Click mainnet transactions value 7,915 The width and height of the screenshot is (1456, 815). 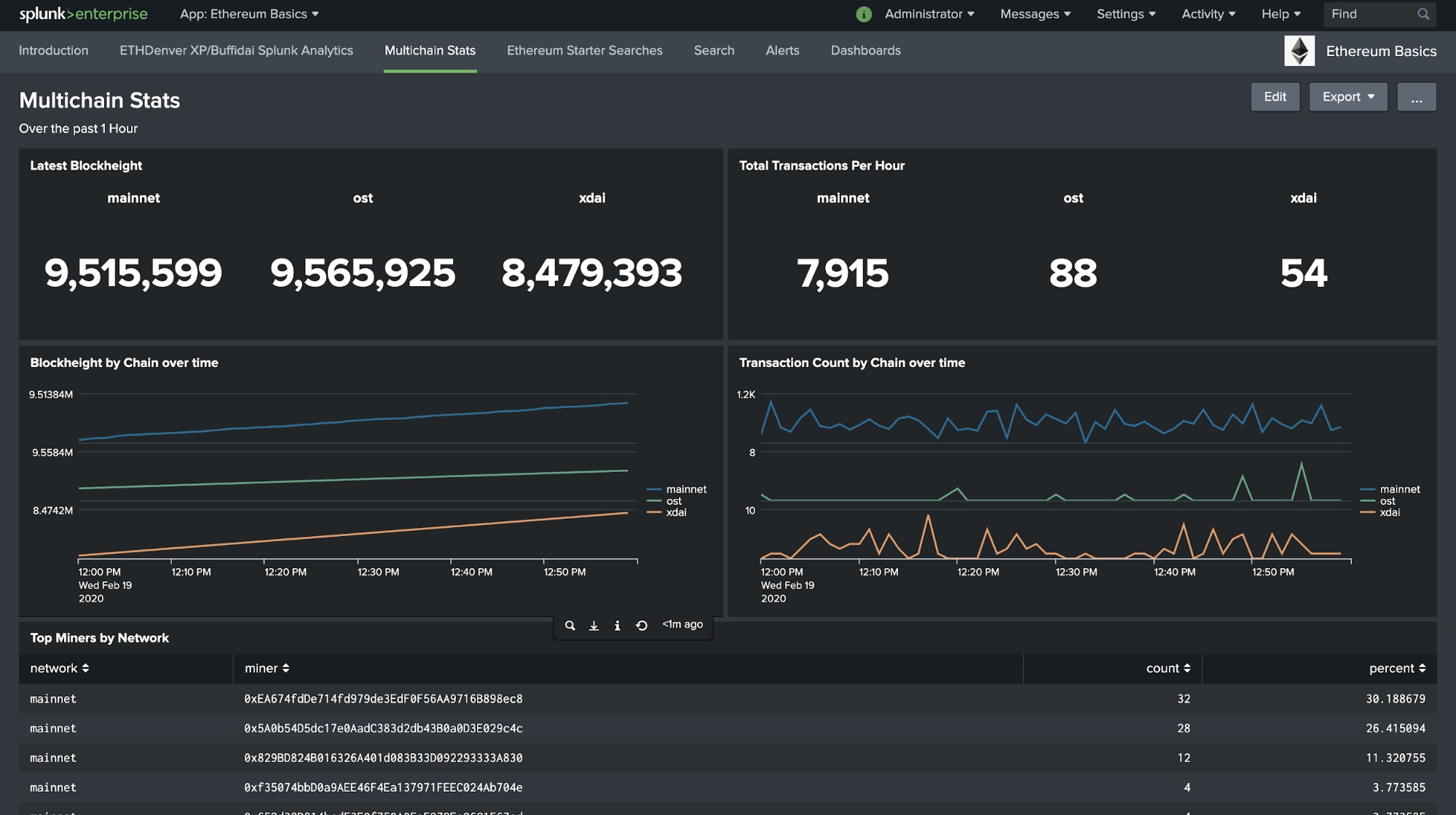[x=843, y=273]
